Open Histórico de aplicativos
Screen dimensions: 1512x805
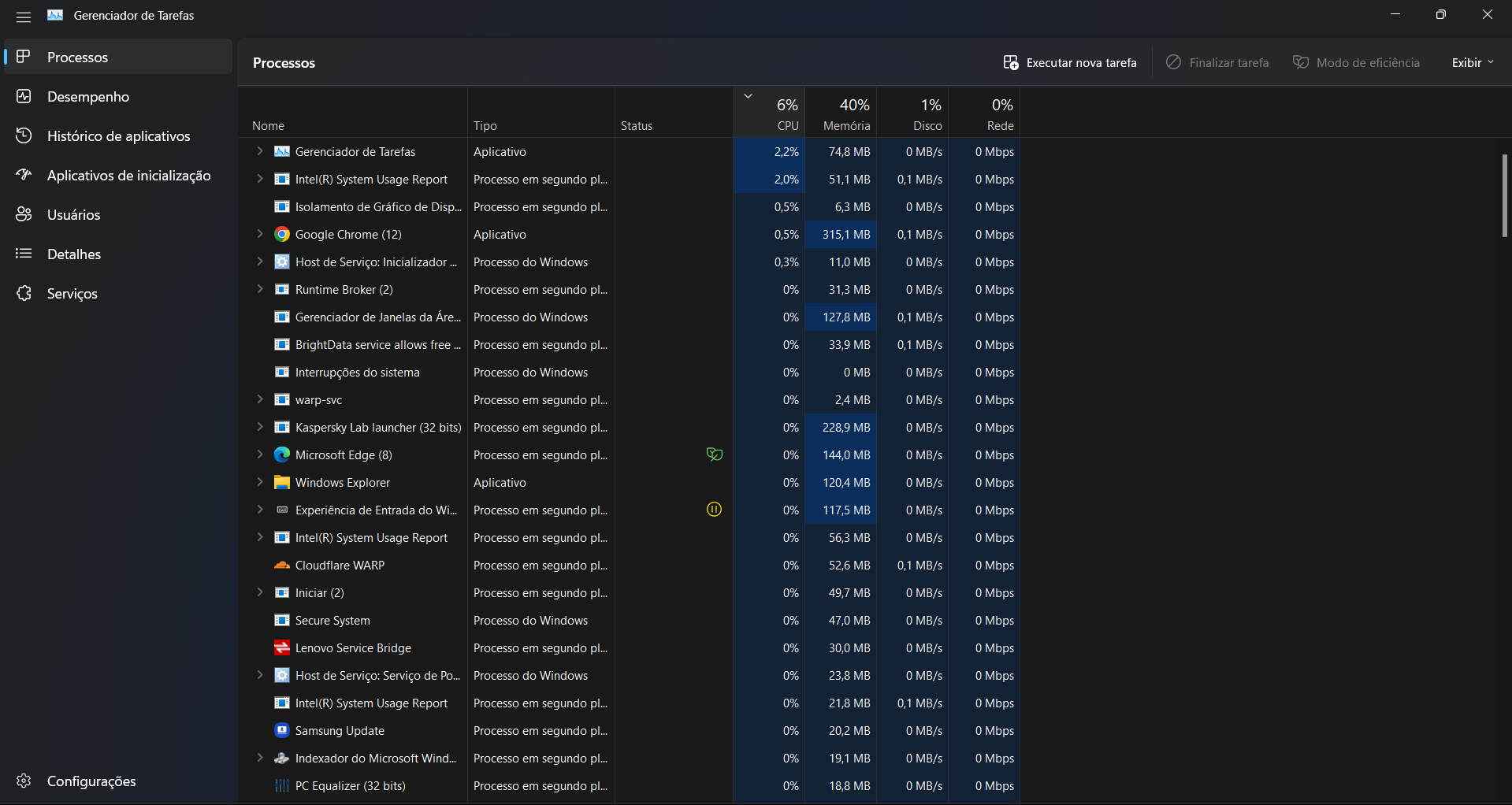pyautogui.click(x=118, y=135)
